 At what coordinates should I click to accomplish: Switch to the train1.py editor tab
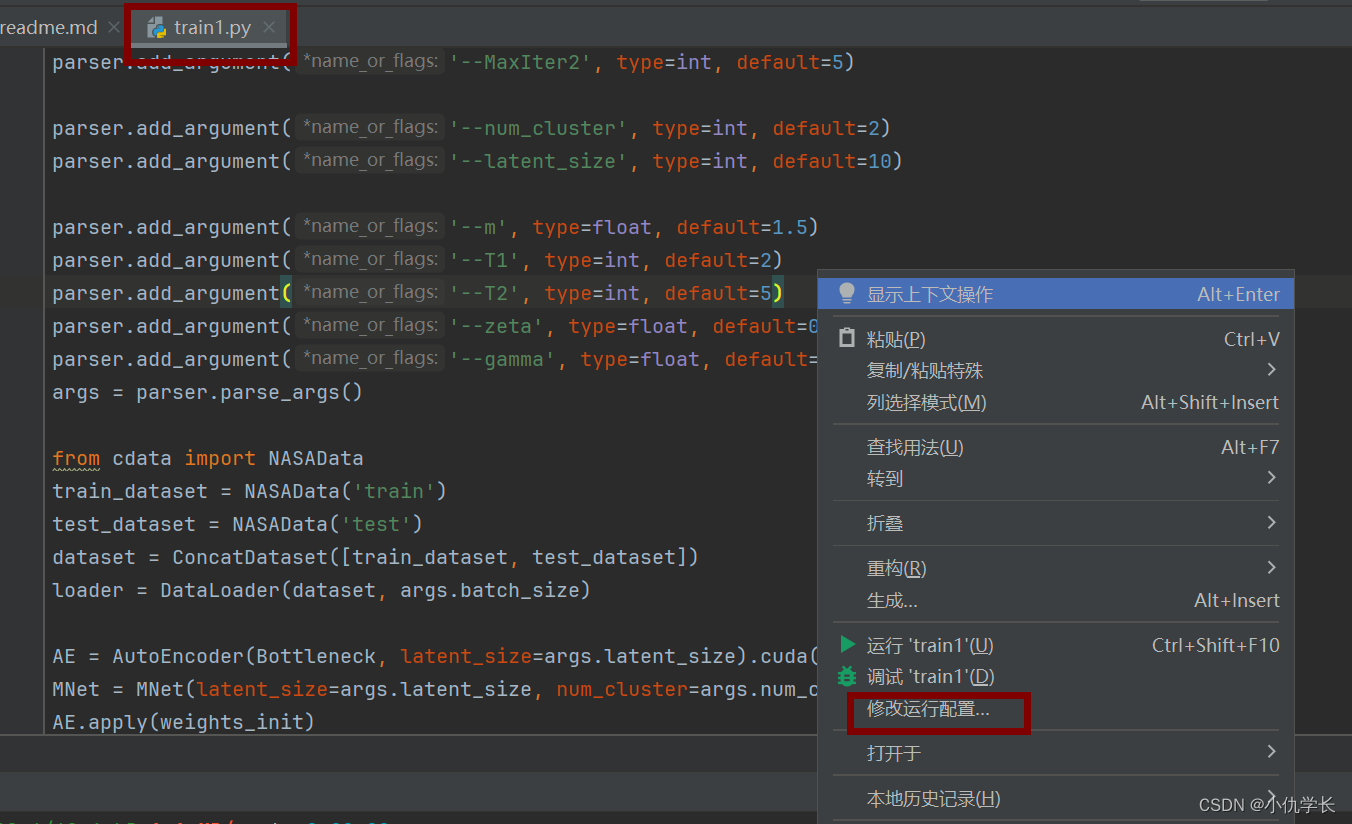pos(211,28)
